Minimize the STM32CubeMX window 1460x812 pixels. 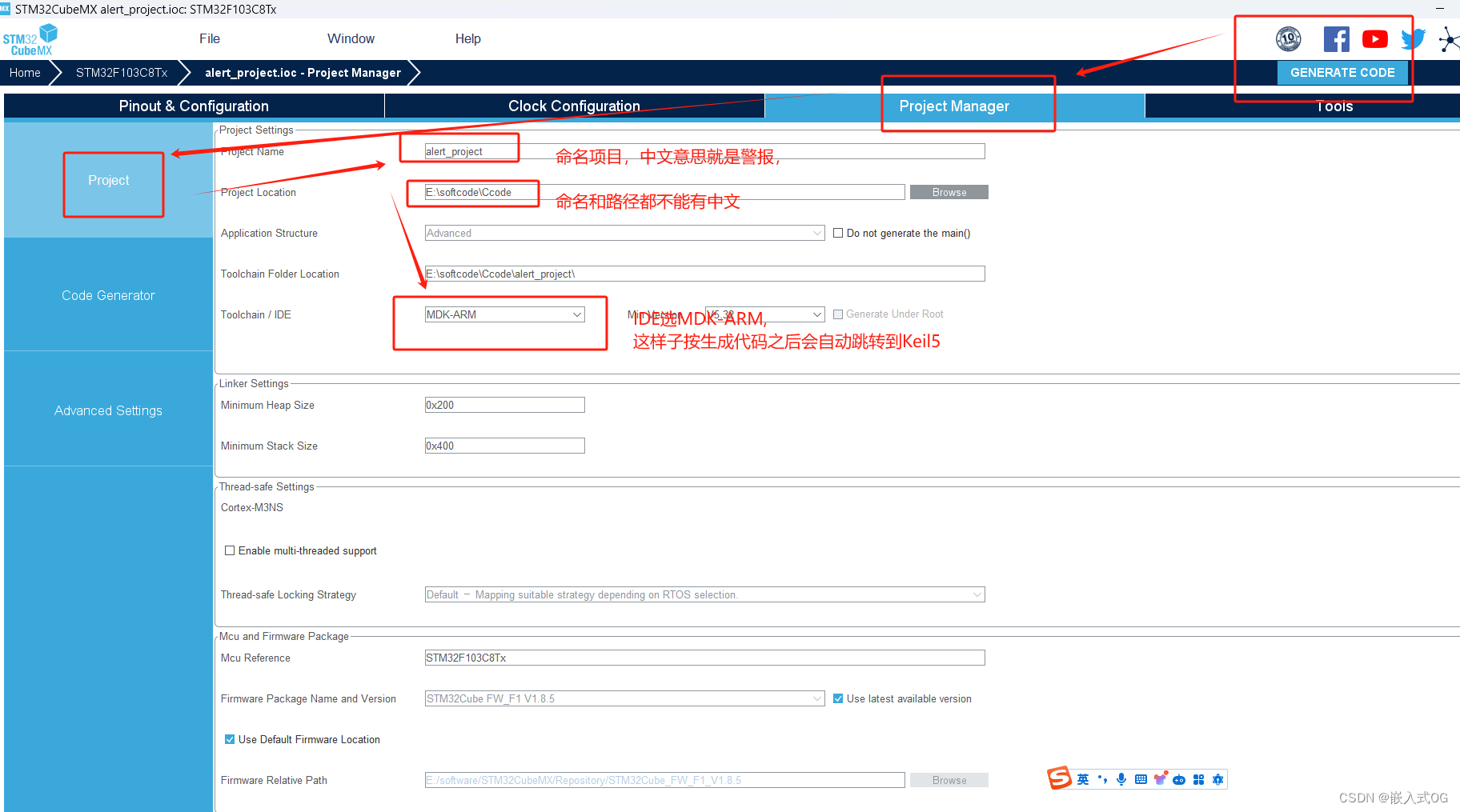1440,9
